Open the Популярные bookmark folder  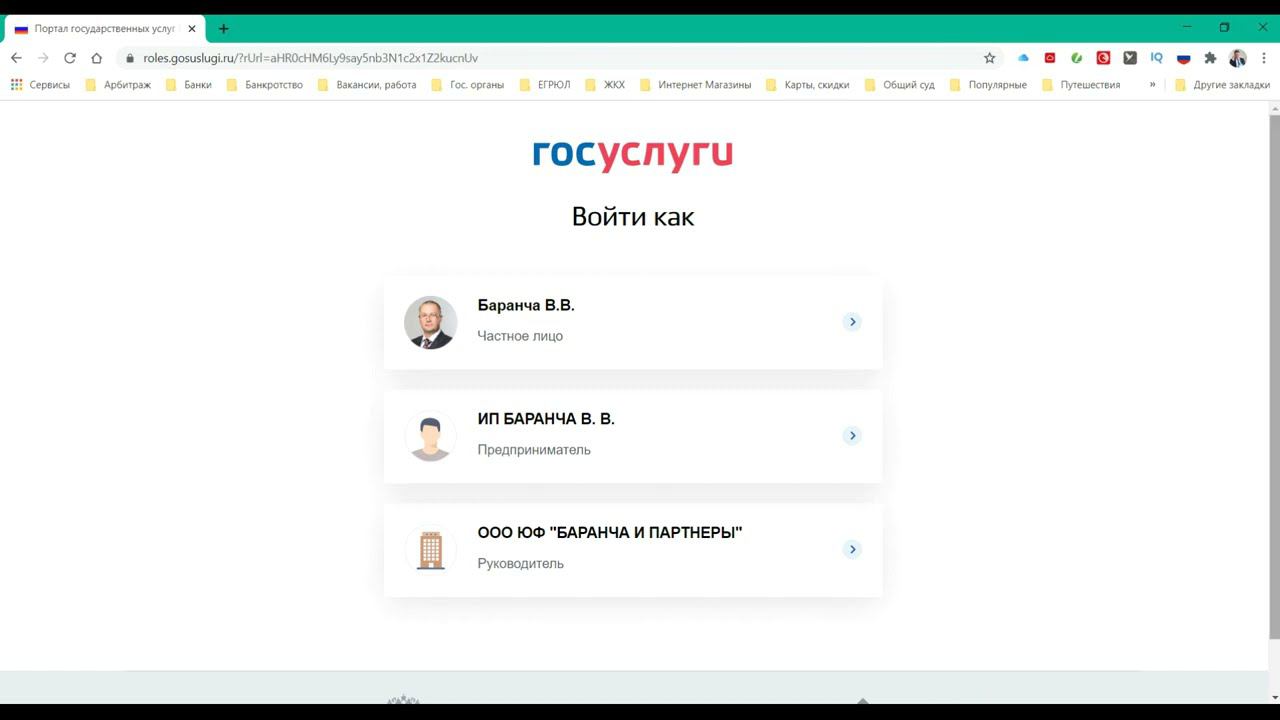pyautogui.click(x=988, y=85)
